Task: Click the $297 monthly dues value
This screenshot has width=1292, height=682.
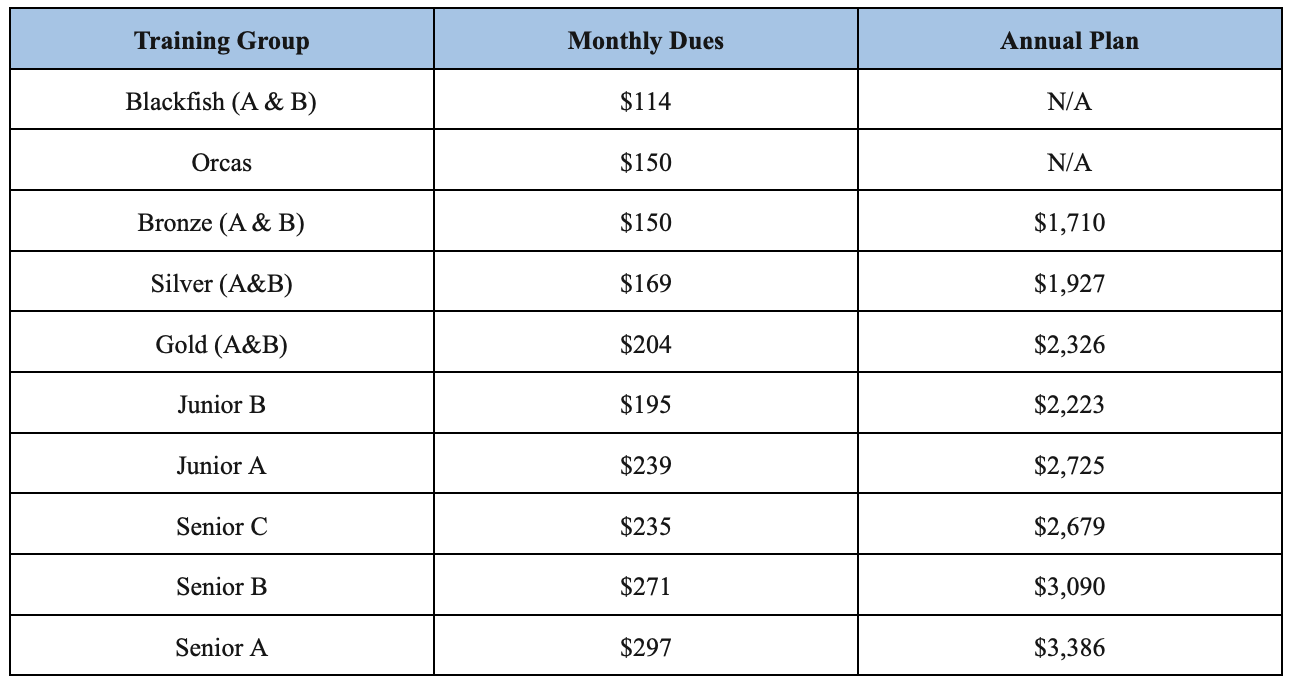Action: (645, 648)
